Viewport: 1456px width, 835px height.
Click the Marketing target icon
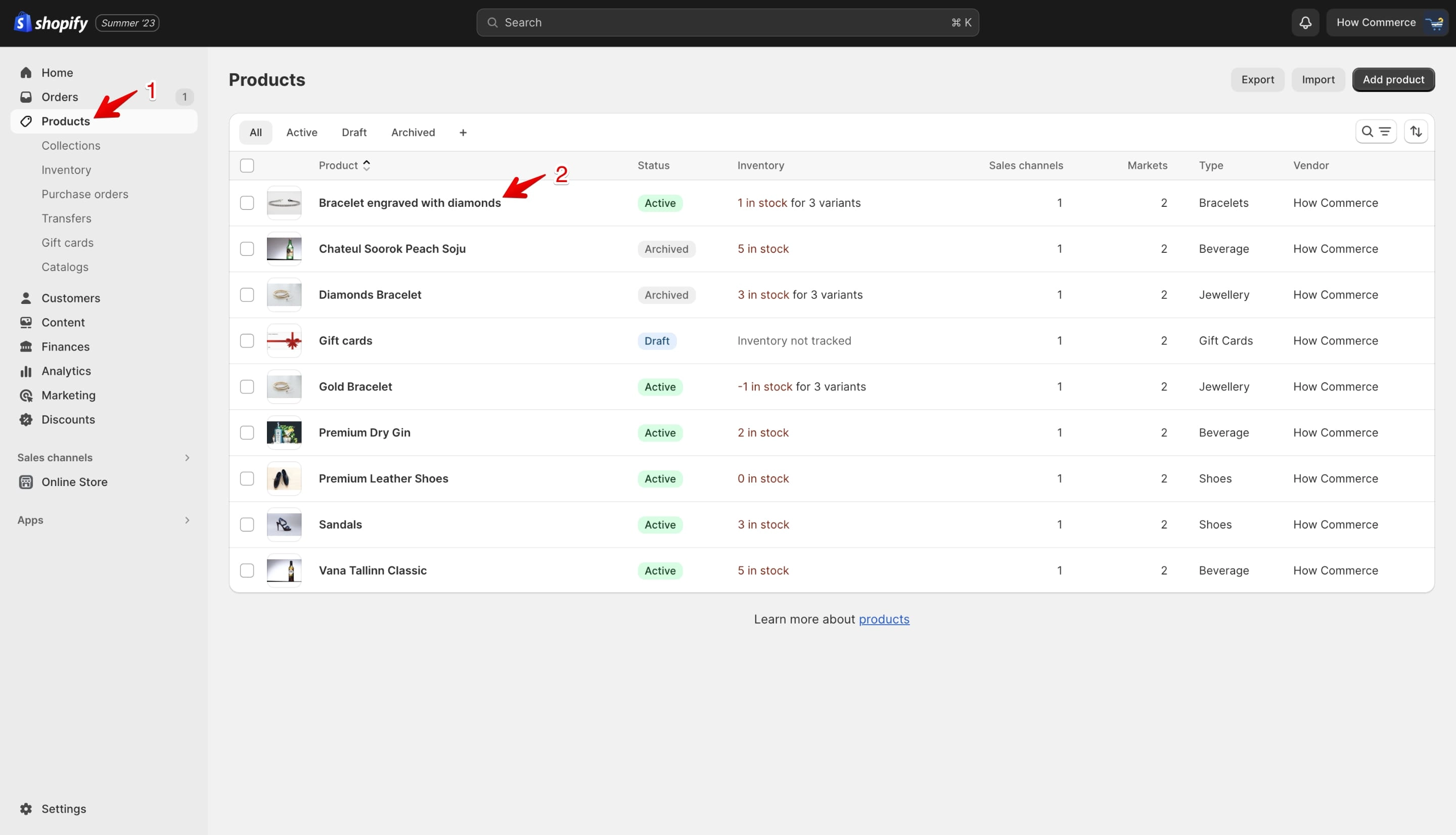pos(26,395)
